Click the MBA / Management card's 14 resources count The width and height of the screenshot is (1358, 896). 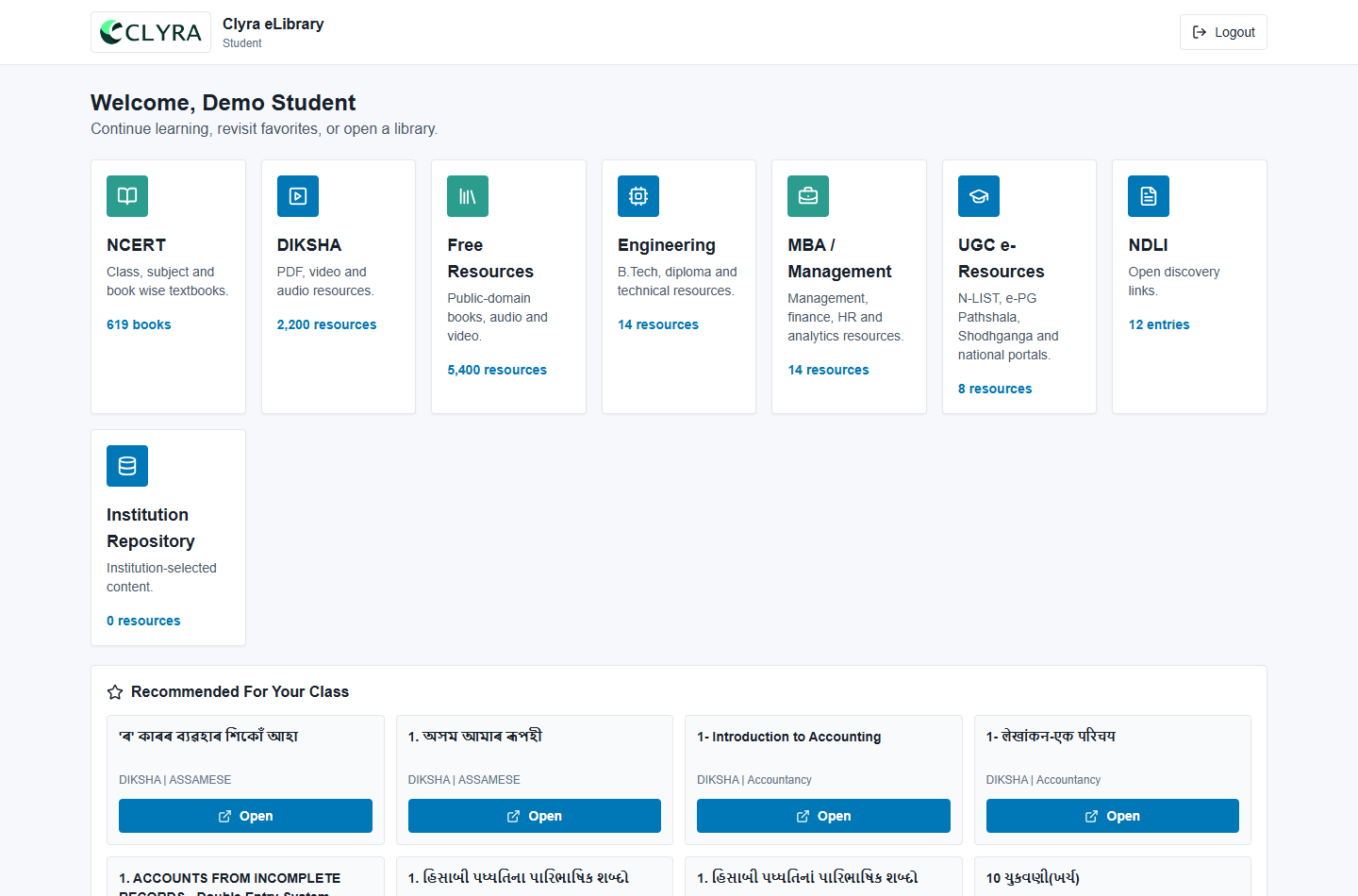tap(828, 370)
